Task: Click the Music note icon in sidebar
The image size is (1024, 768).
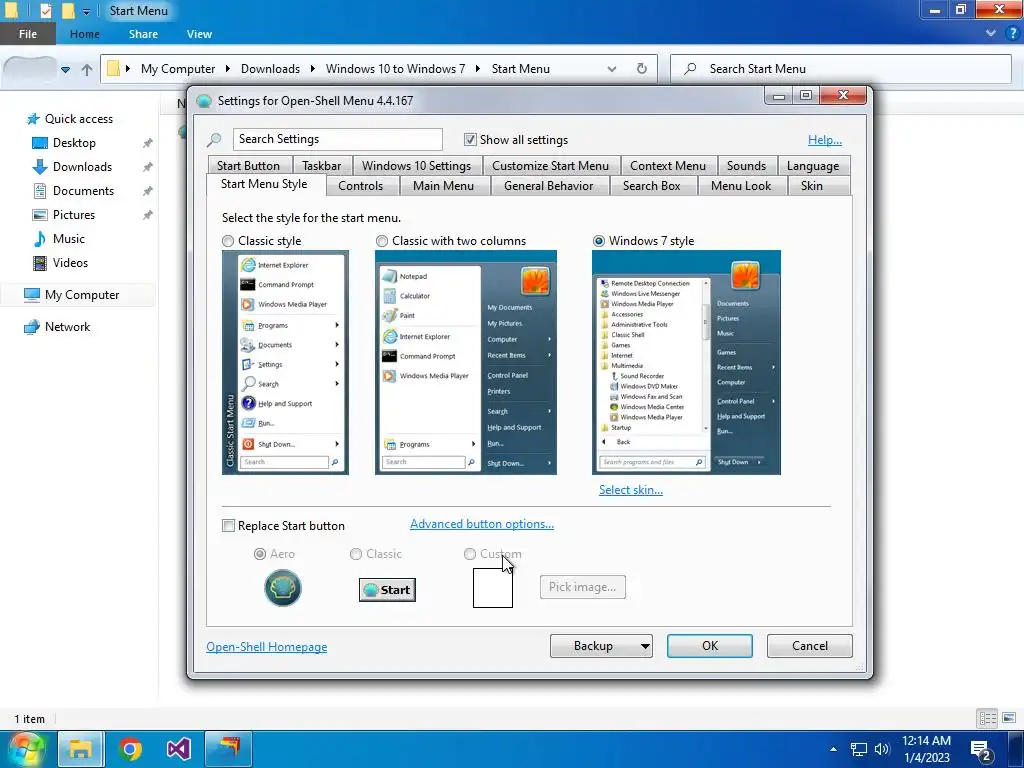Action: point(40,239)
